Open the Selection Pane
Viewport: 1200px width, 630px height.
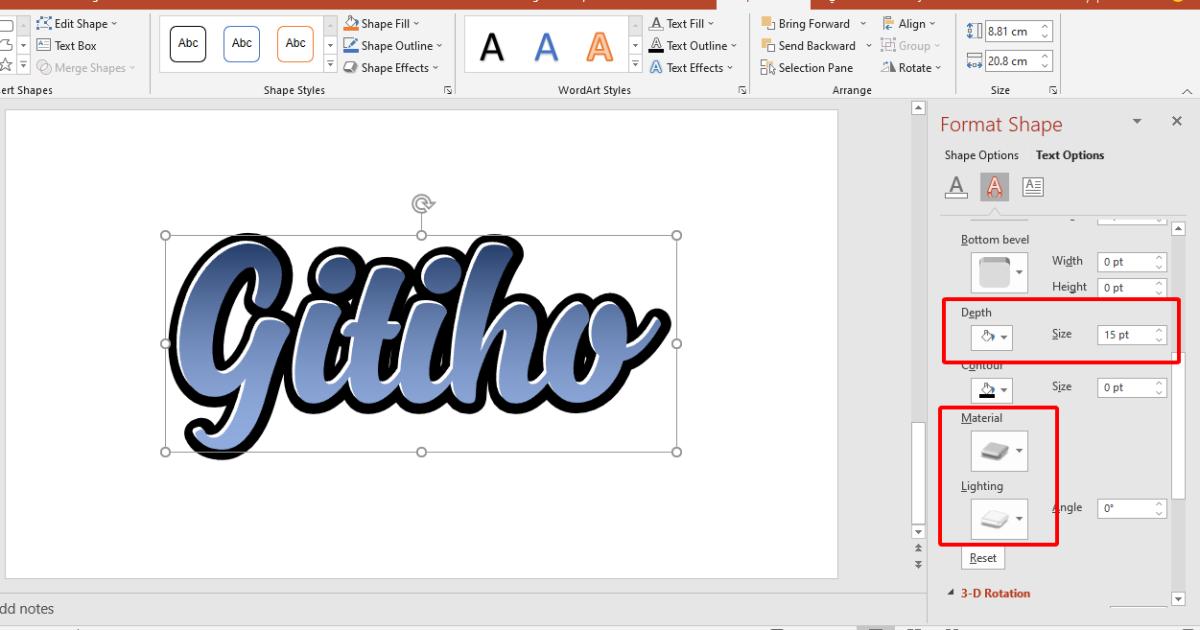click(807, 67)
